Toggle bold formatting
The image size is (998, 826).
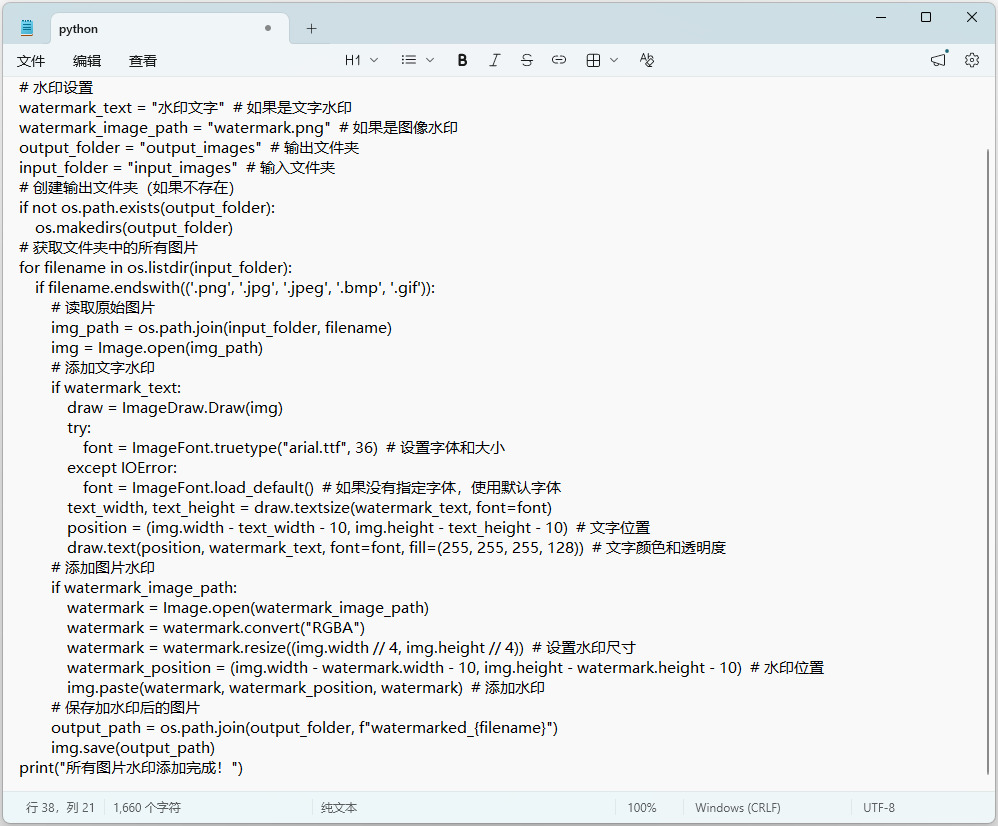462,60
